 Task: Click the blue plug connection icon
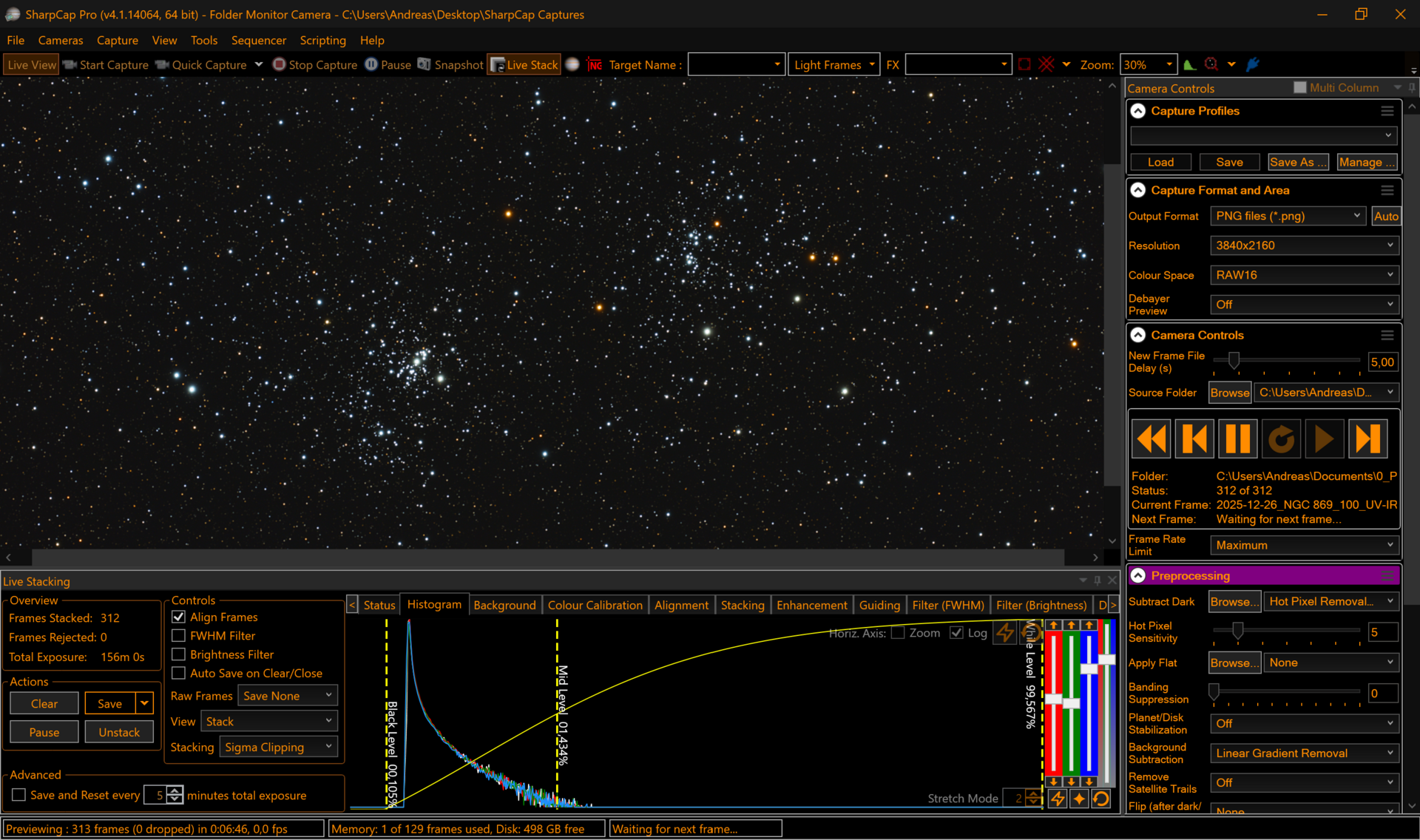pos(1253,65)
